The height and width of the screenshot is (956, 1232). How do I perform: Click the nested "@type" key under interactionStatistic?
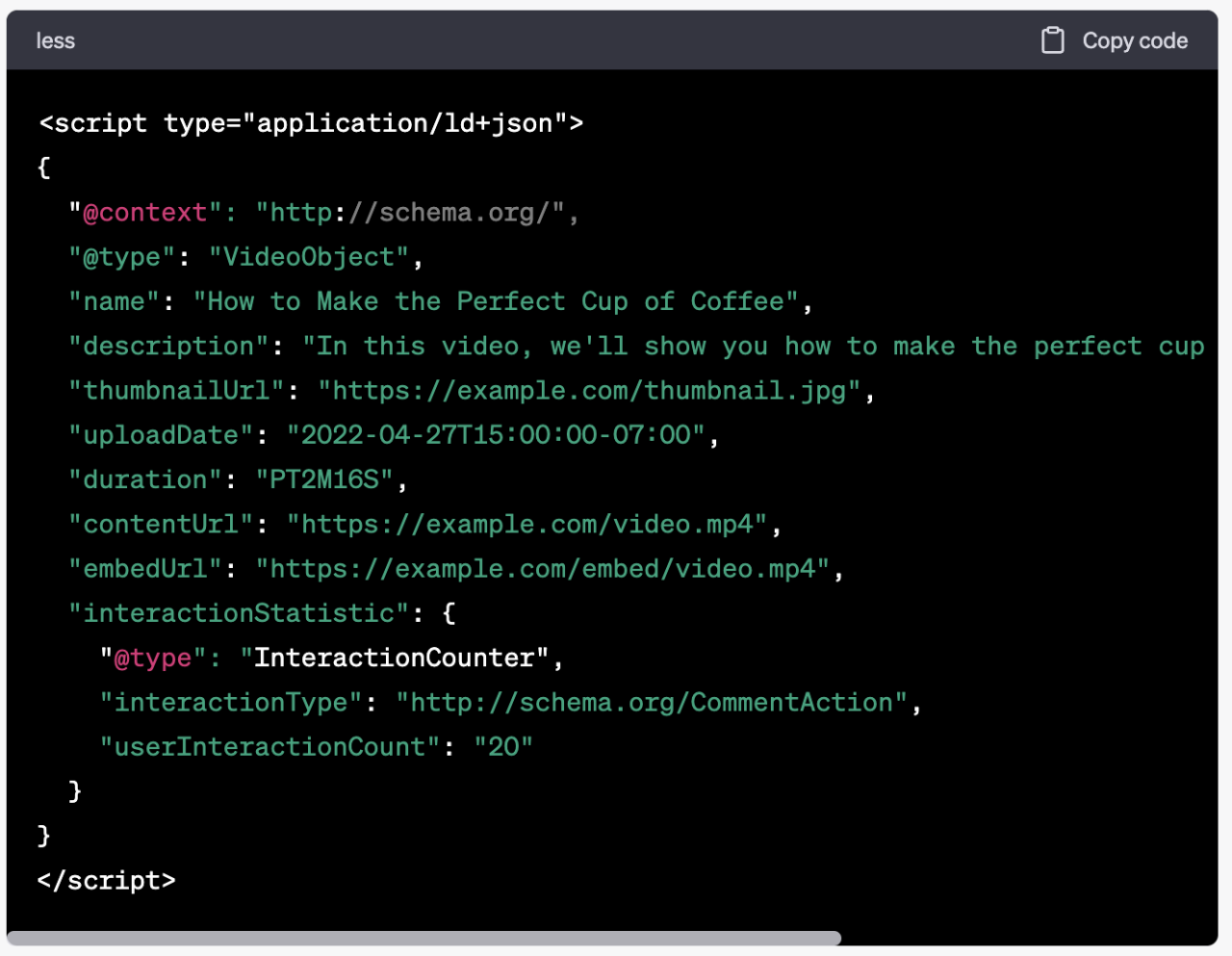(153, 658)
